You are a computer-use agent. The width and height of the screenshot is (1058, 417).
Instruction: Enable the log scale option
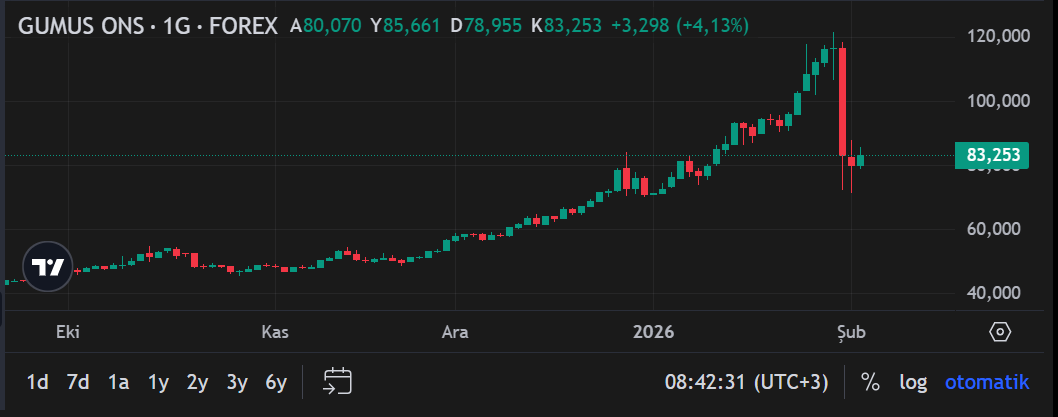tap(913, 382)
